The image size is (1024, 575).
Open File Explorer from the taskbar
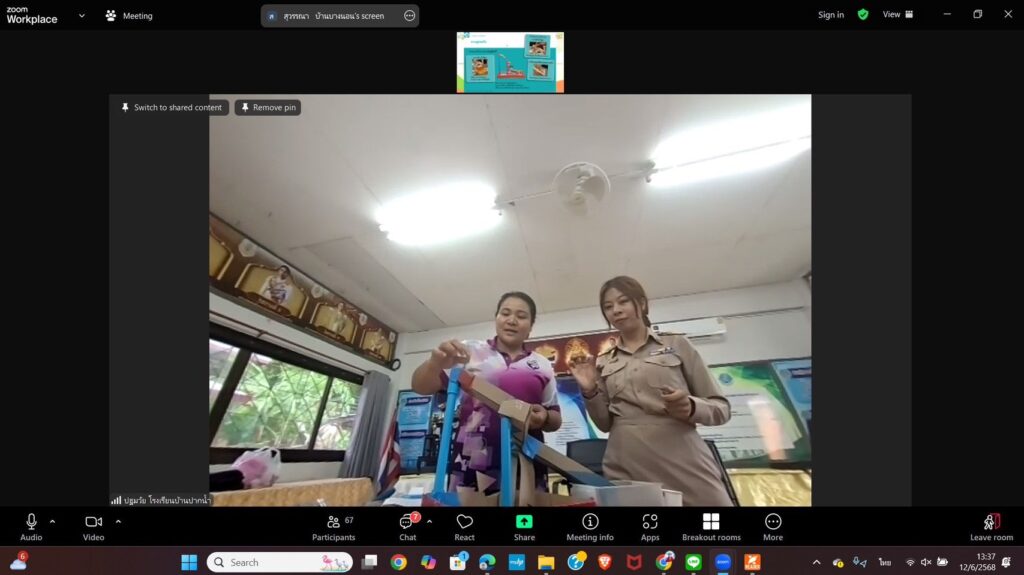(x=546, y=562)
